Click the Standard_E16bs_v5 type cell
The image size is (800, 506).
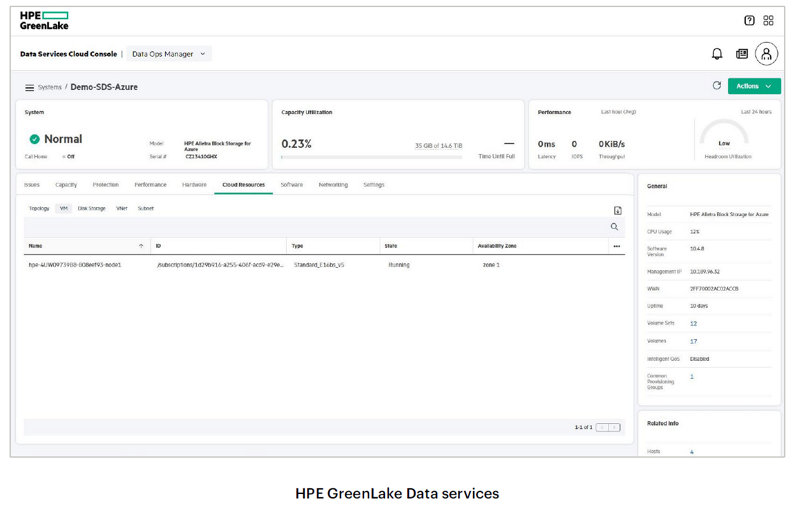click(319, 265)
